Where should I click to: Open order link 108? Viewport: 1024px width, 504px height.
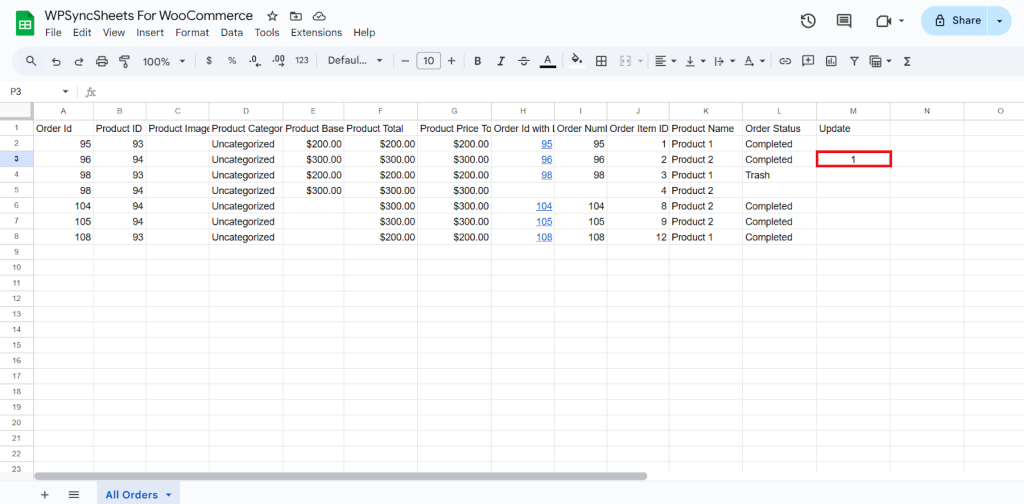click(544, 238)
